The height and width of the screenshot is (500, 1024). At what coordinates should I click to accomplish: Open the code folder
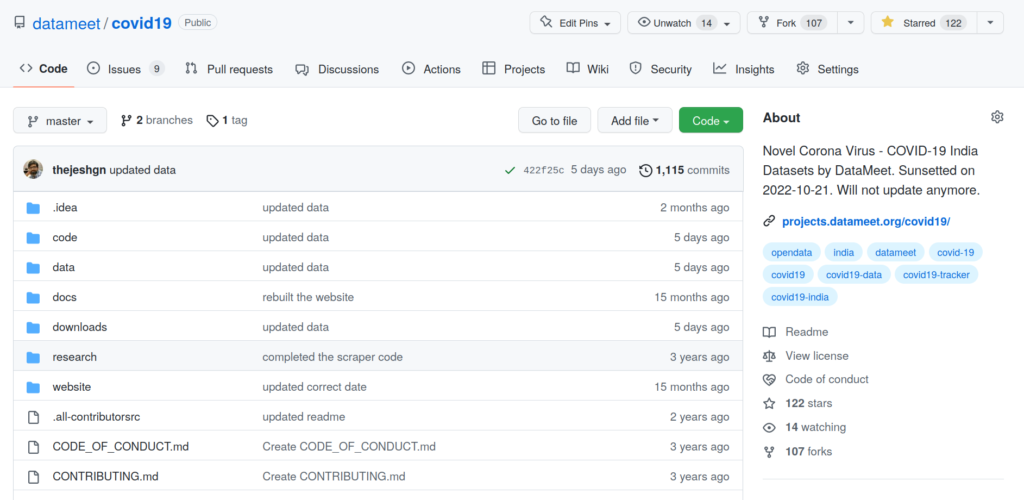point(65,238)
